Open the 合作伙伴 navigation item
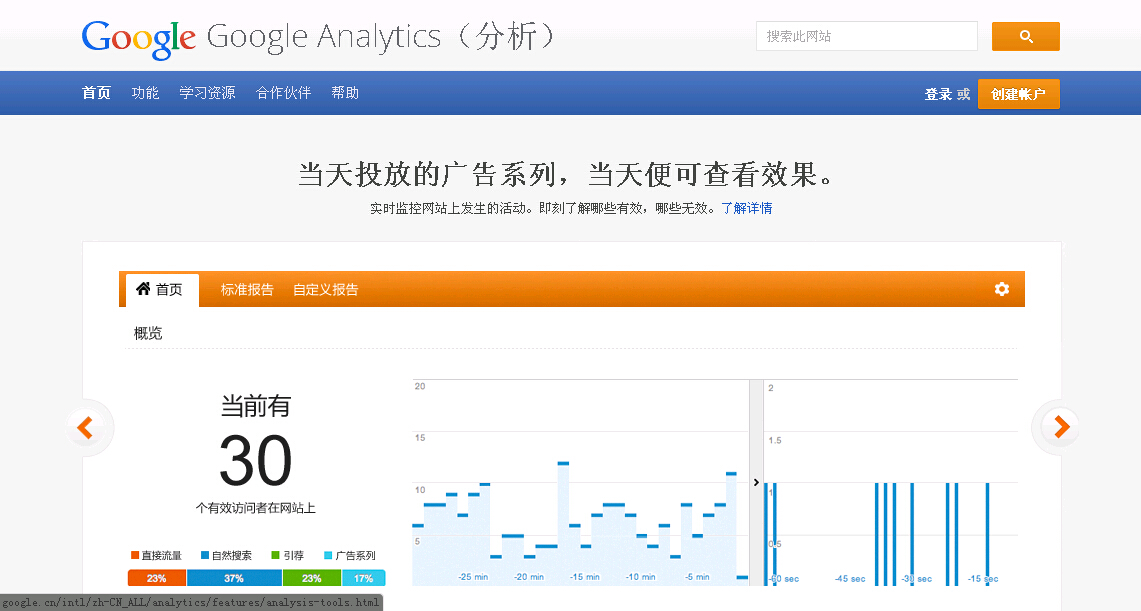The height and width of the screenshot is (611, 1141). click(283, 93)
